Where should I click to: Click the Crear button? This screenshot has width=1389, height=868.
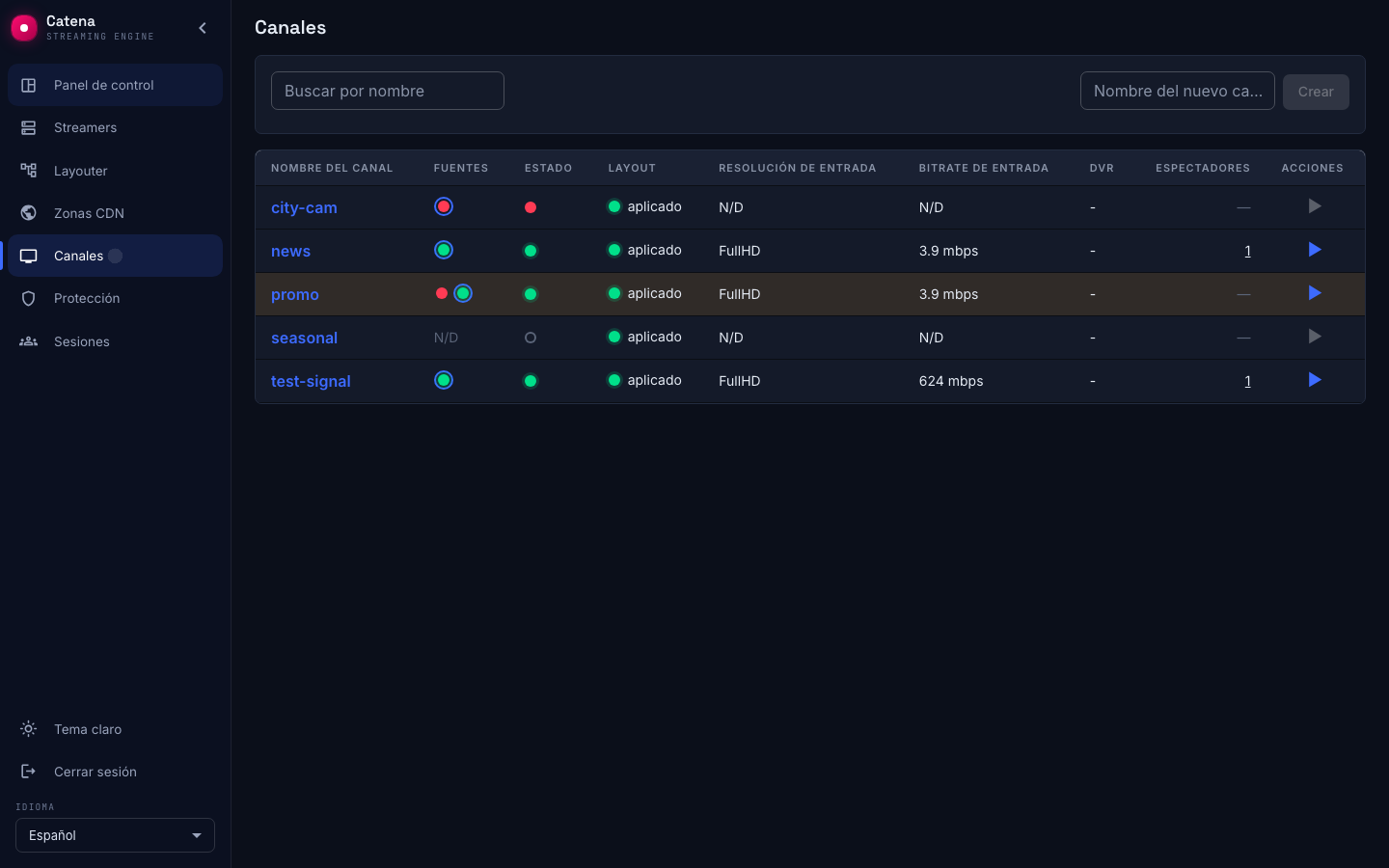[1316, 92]
